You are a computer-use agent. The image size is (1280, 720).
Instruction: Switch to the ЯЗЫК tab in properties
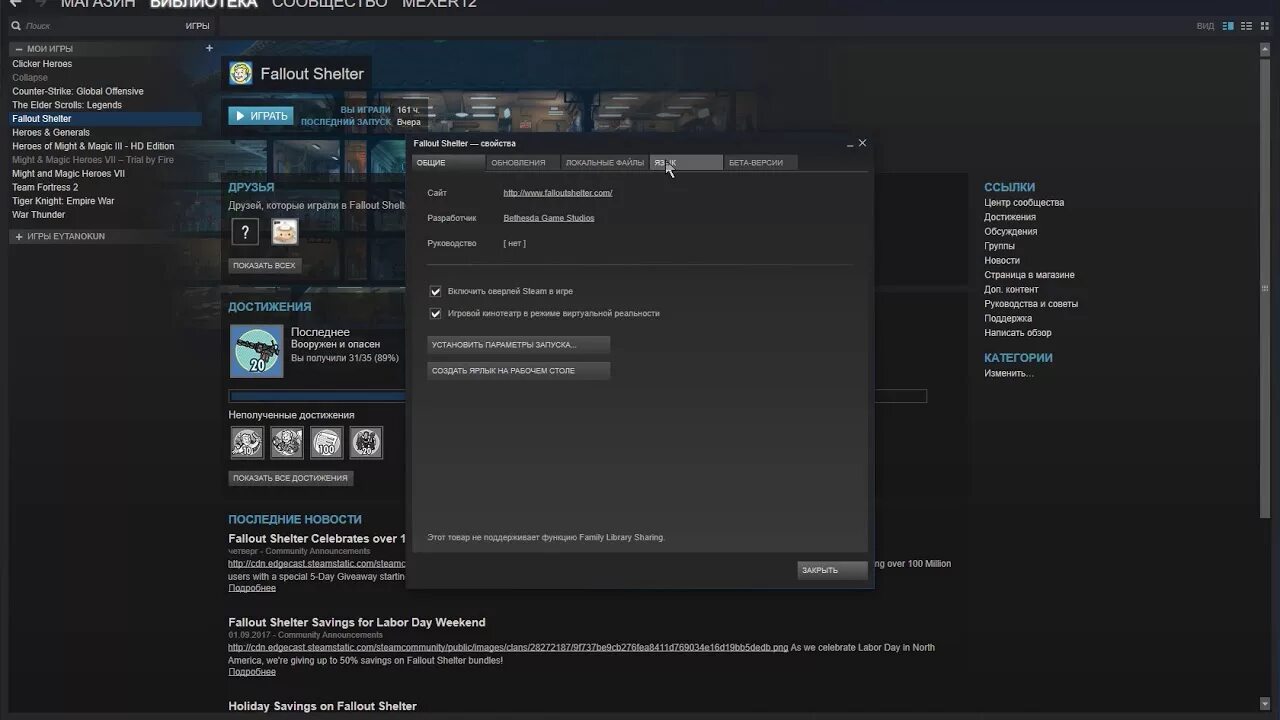(686, 162)
